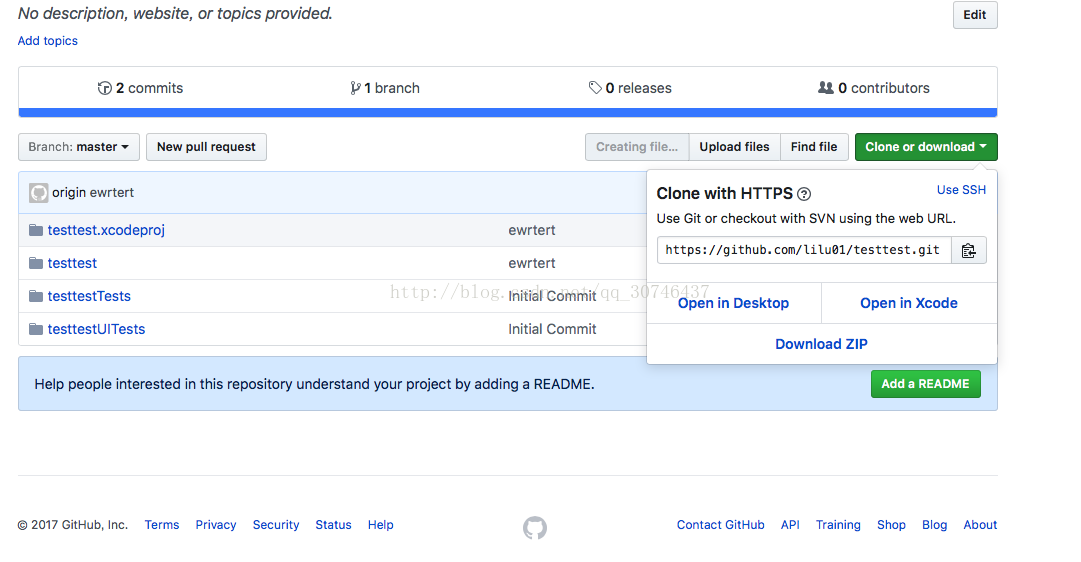Open the Terms footer link

[x=162, y=525]
